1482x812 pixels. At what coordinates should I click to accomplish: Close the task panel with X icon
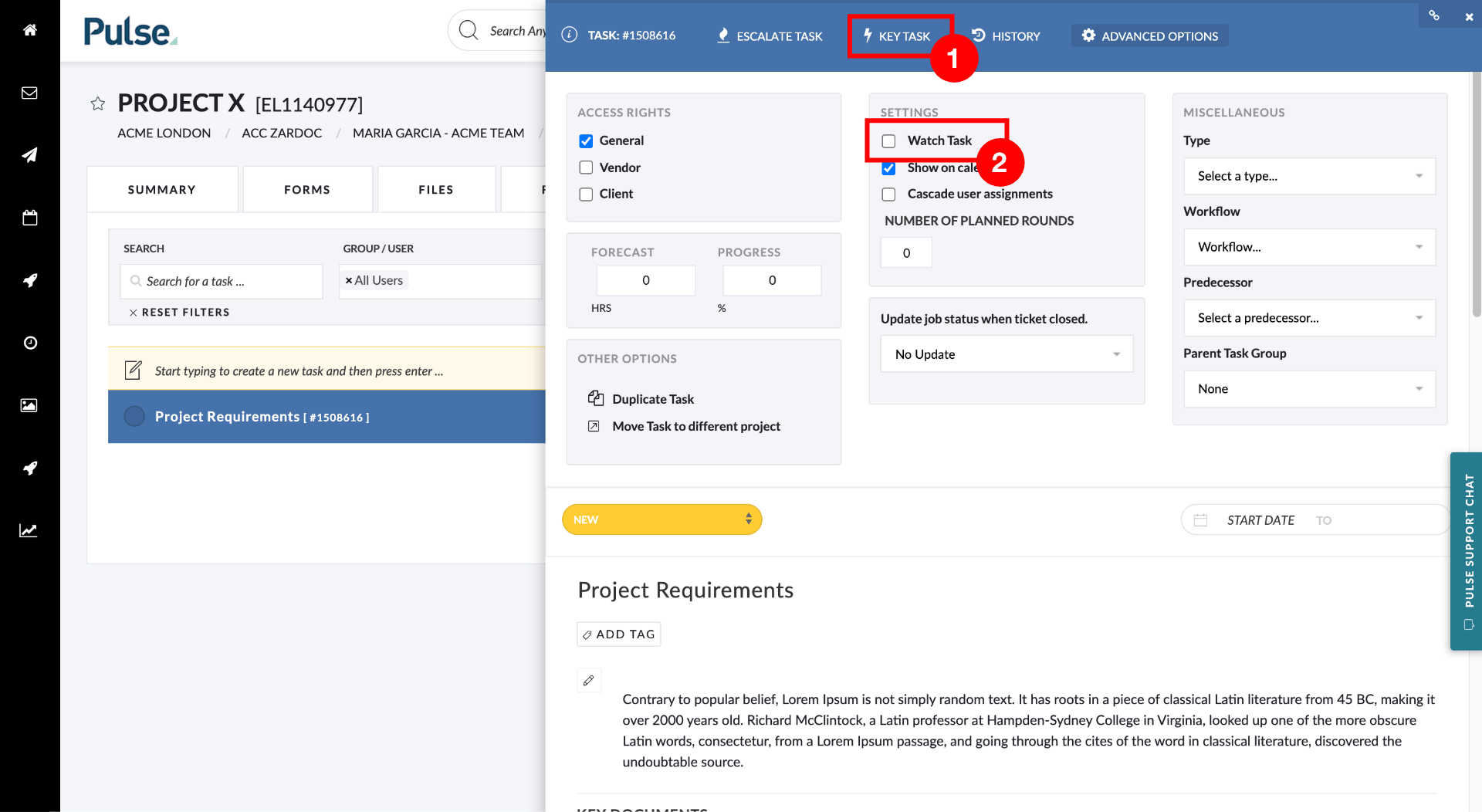(1469, 16)
